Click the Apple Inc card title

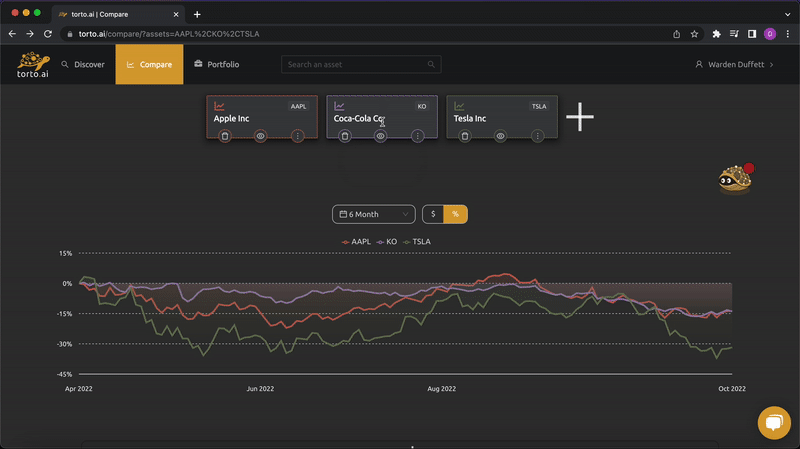click(x=232, y=118)
